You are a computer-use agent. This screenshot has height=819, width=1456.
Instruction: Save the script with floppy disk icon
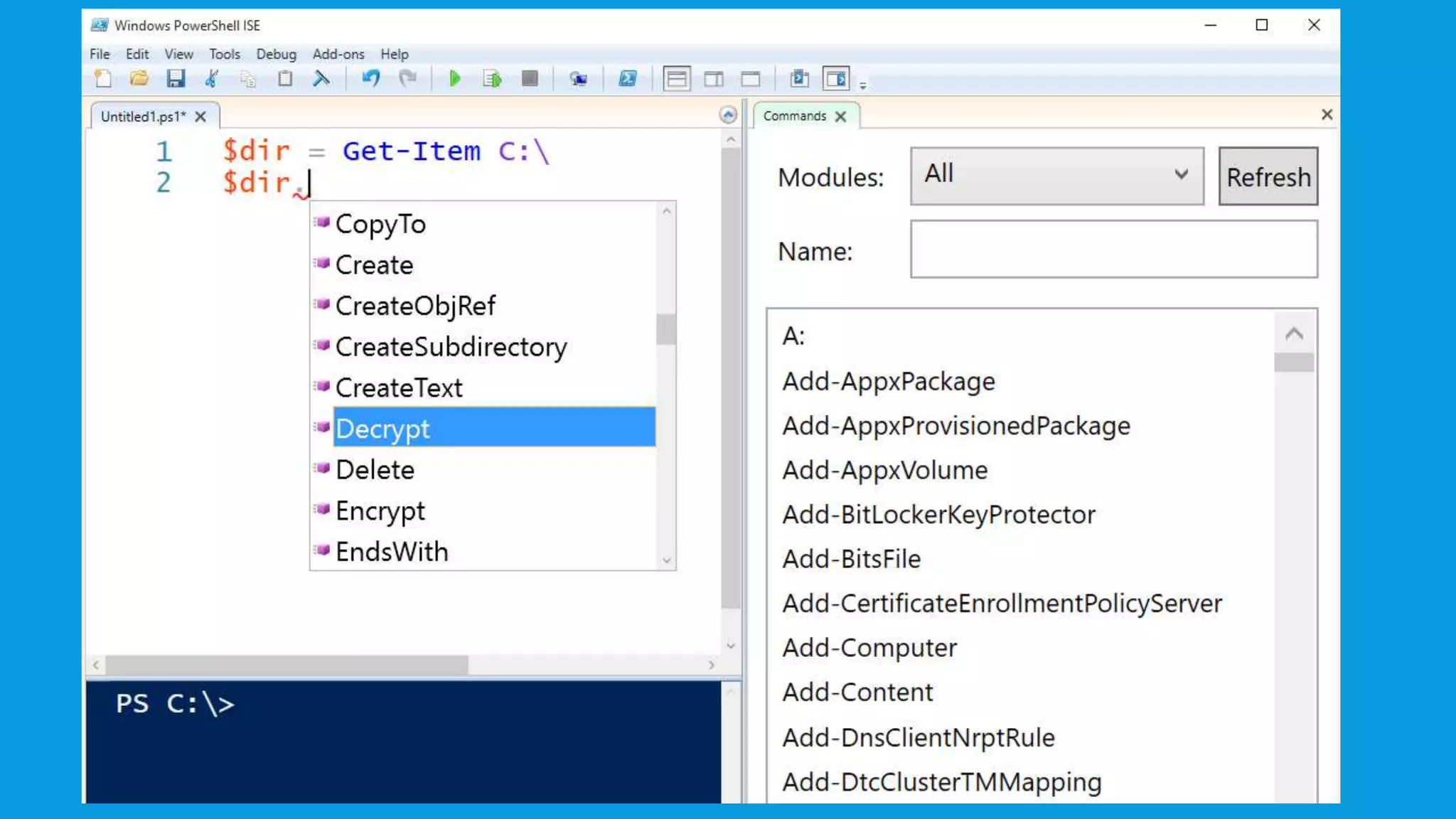coord(176,79)
